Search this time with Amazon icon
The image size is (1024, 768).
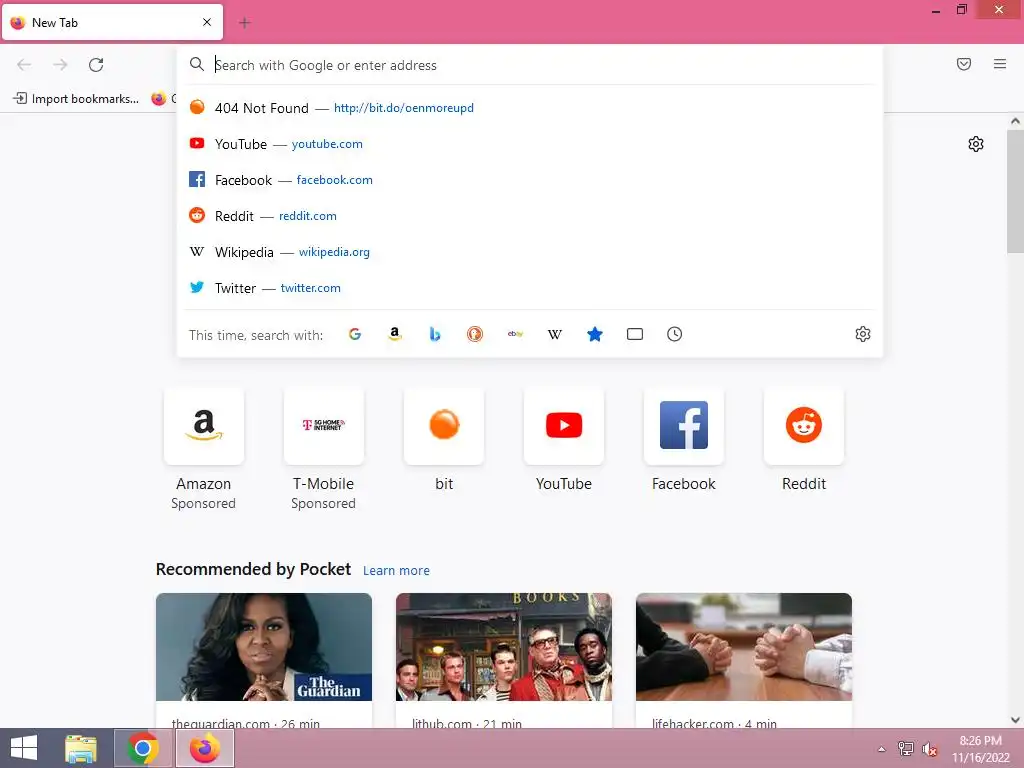394,334
